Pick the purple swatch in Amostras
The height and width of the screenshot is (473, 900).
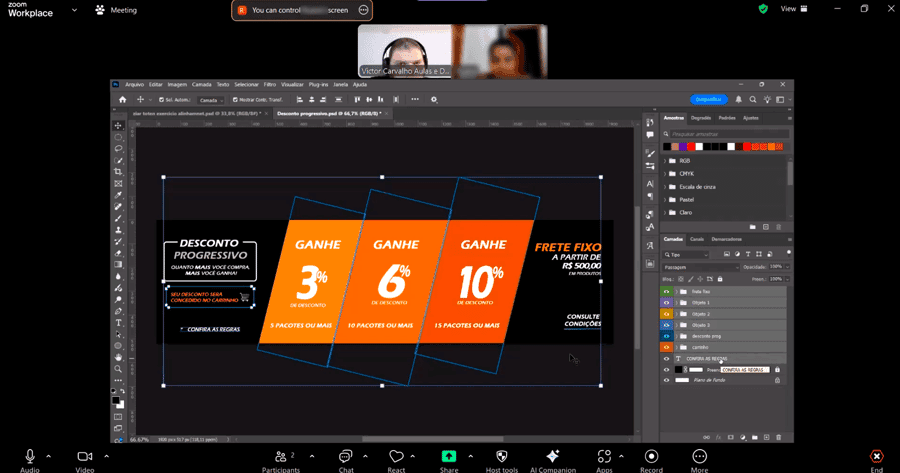[x=682, y=147]
